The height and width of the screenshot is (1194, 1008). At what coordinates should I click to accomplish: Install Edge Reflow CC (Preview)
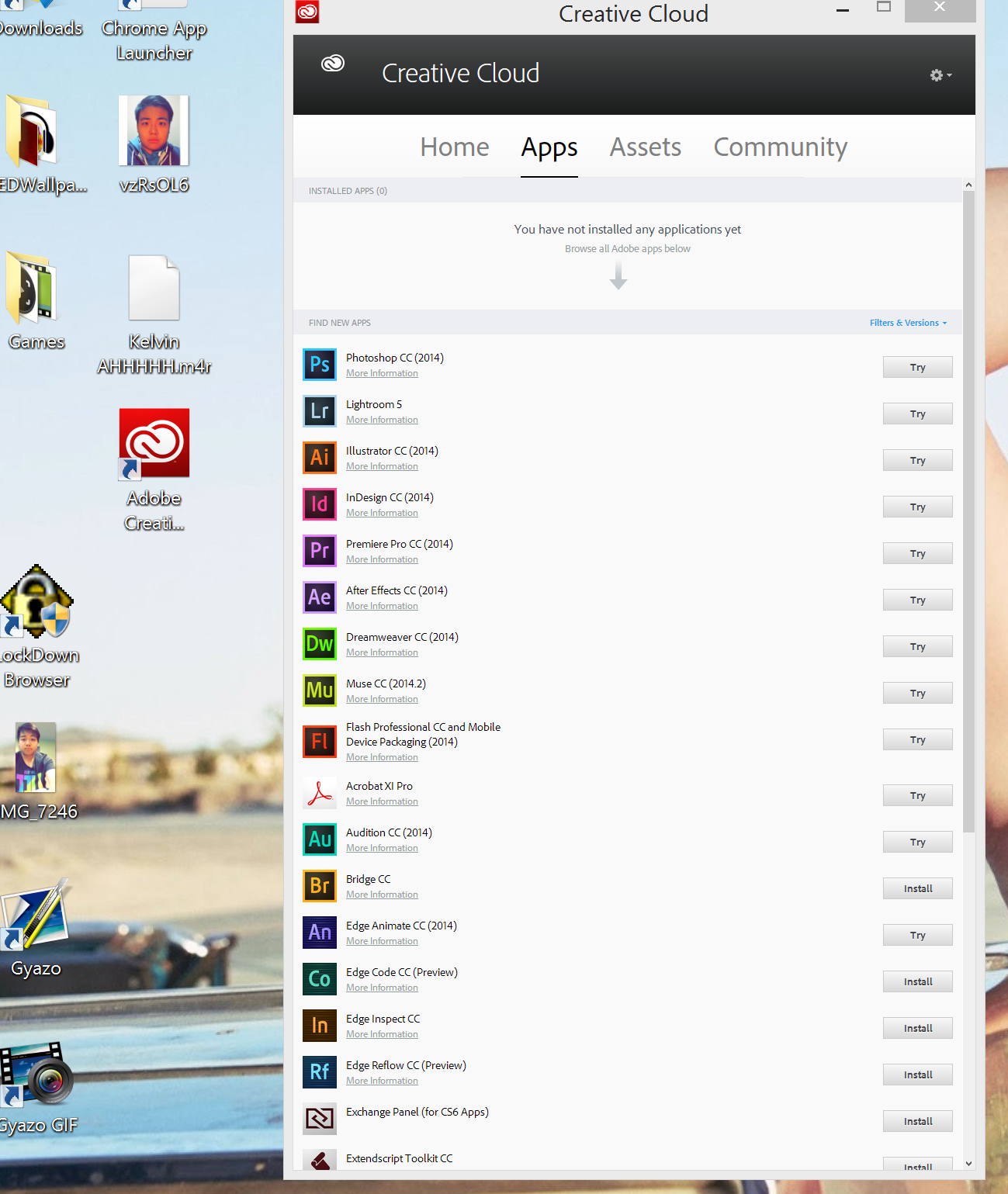point(918,1075)
